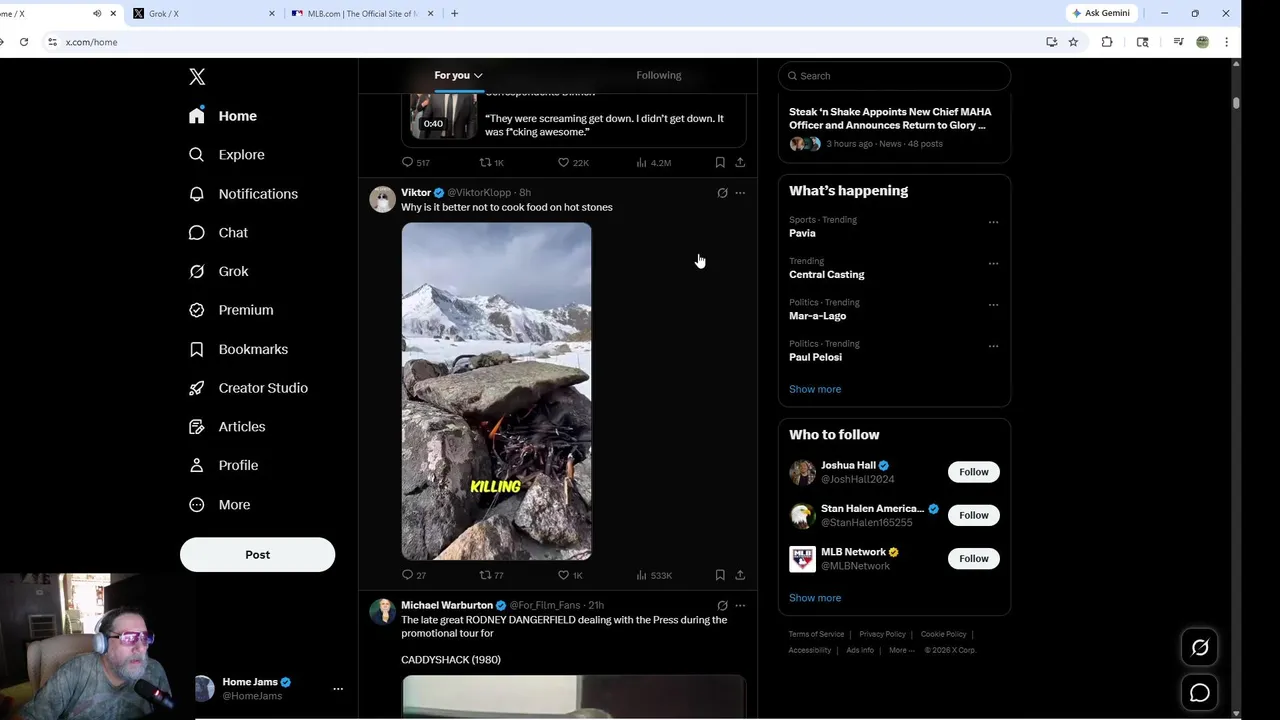Open the trending topic Paul Pelosi
Viewport: 1280px width, 720px height.
(815, 357)
